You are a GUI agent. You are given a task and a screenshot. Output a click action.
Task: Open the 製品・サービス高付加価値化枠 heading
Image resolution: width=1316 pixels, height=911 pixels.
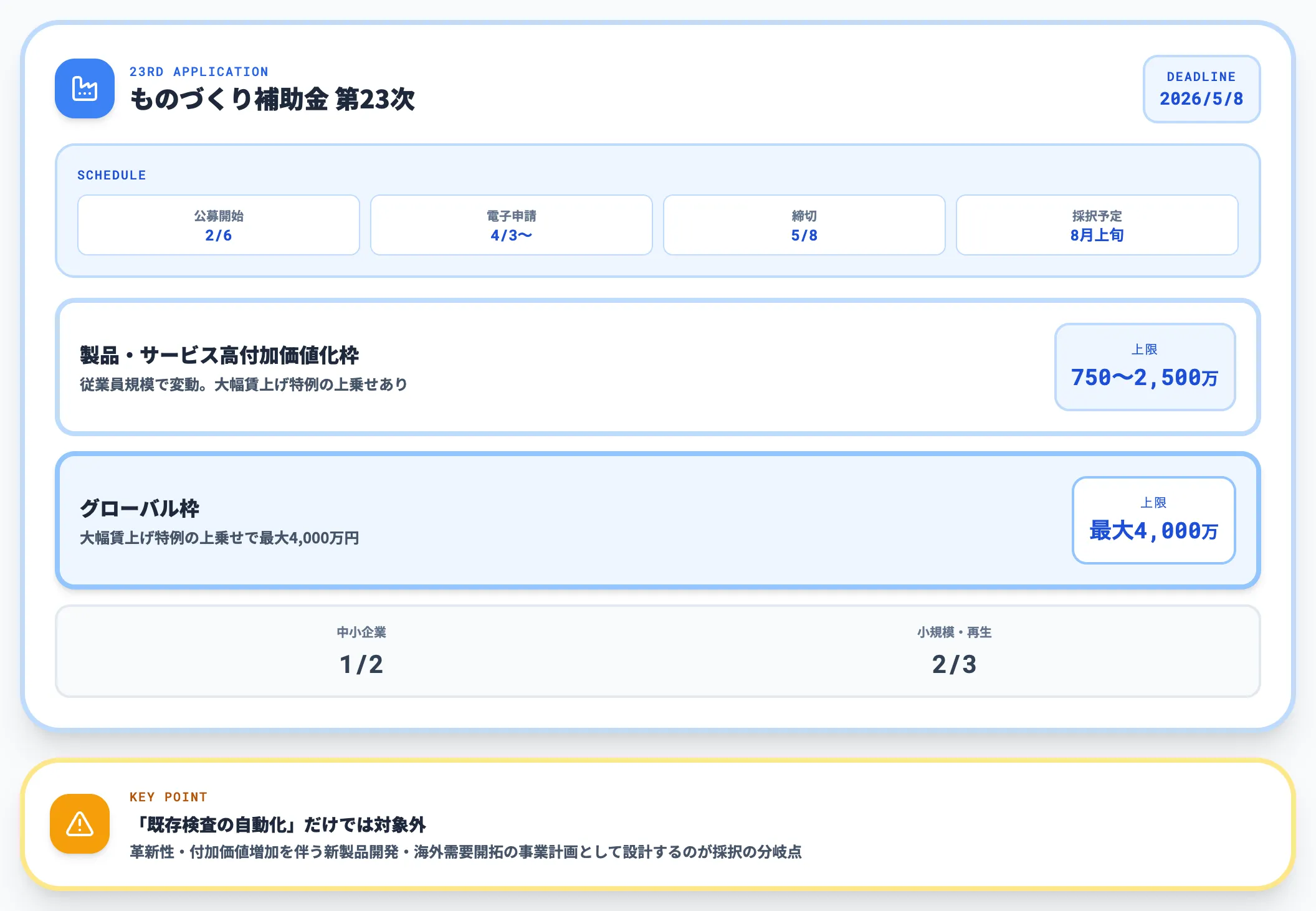tap(219, 355)
